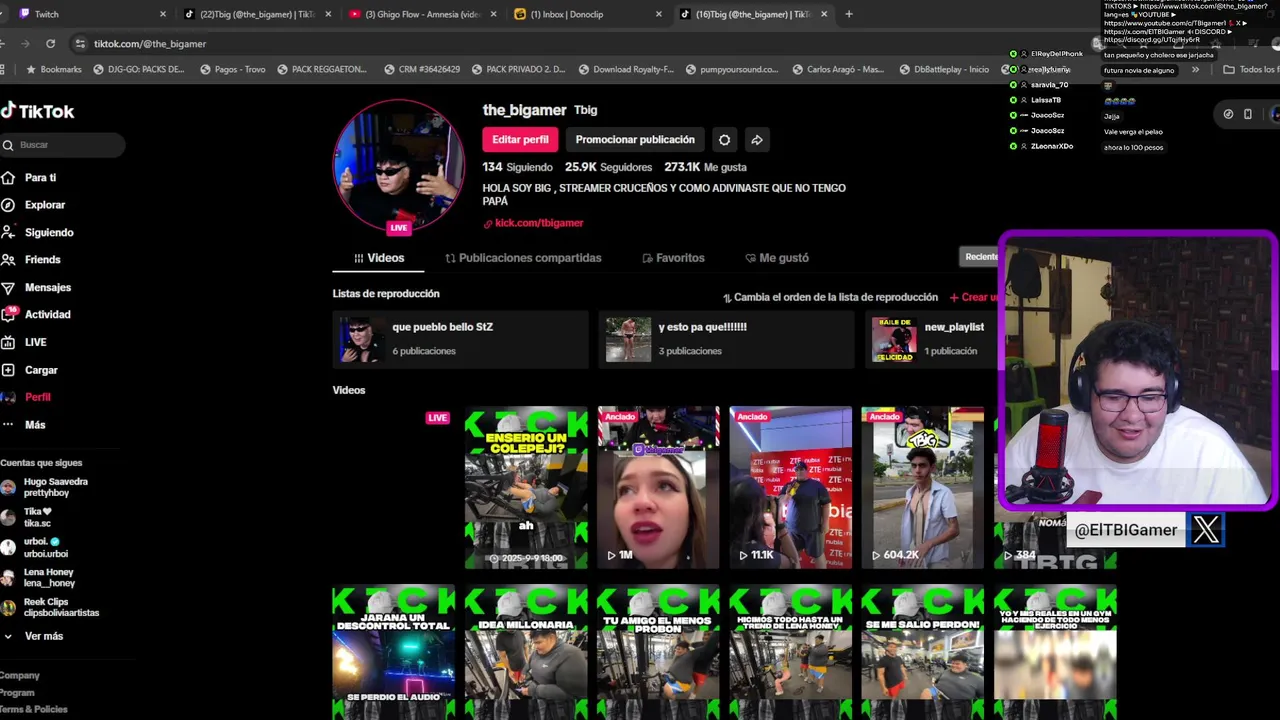Open Para ti in sidebar

pos(40,177)
